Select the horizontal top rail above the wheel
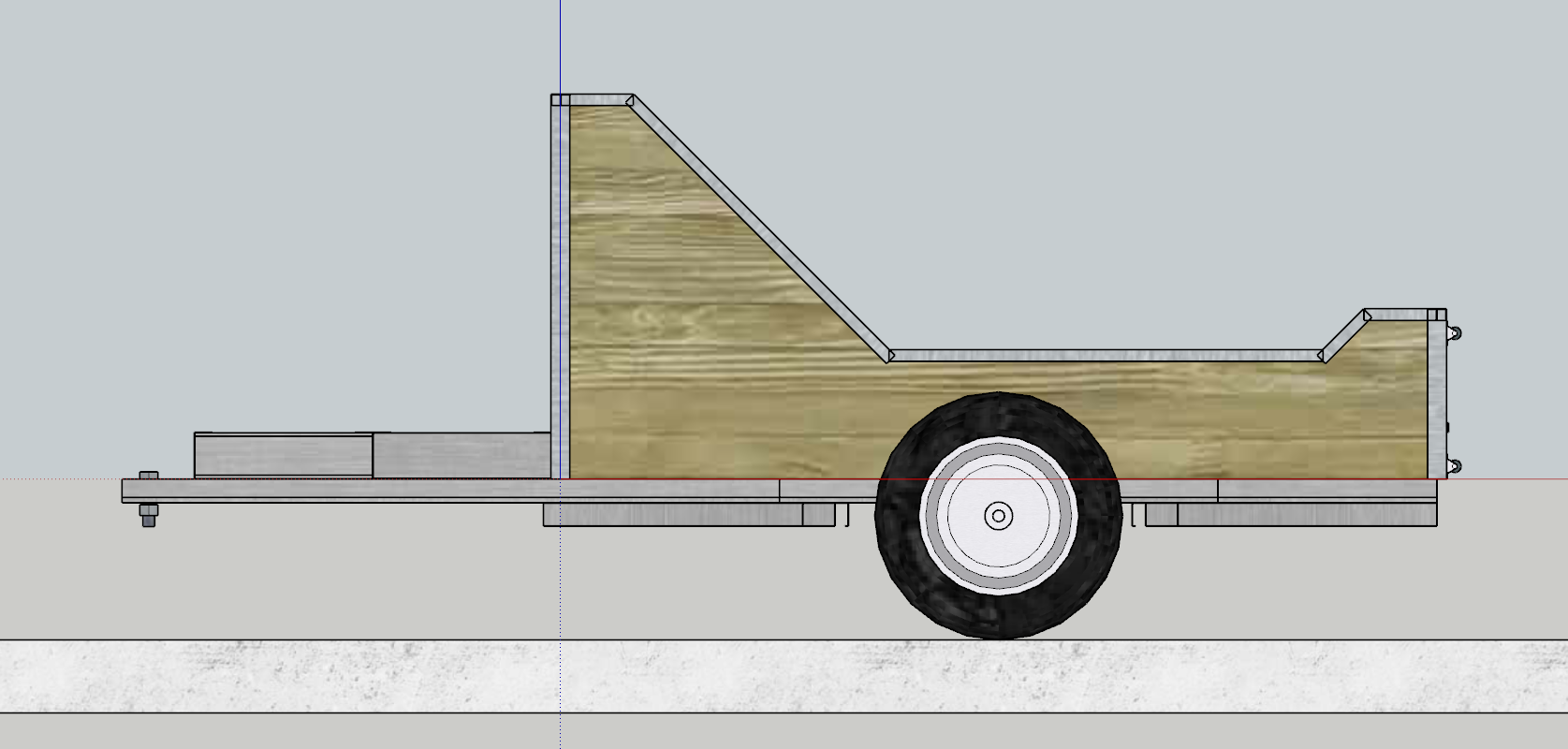Image resolution: width=1568 pixels, height=749 pixels. coord(1105,356)
